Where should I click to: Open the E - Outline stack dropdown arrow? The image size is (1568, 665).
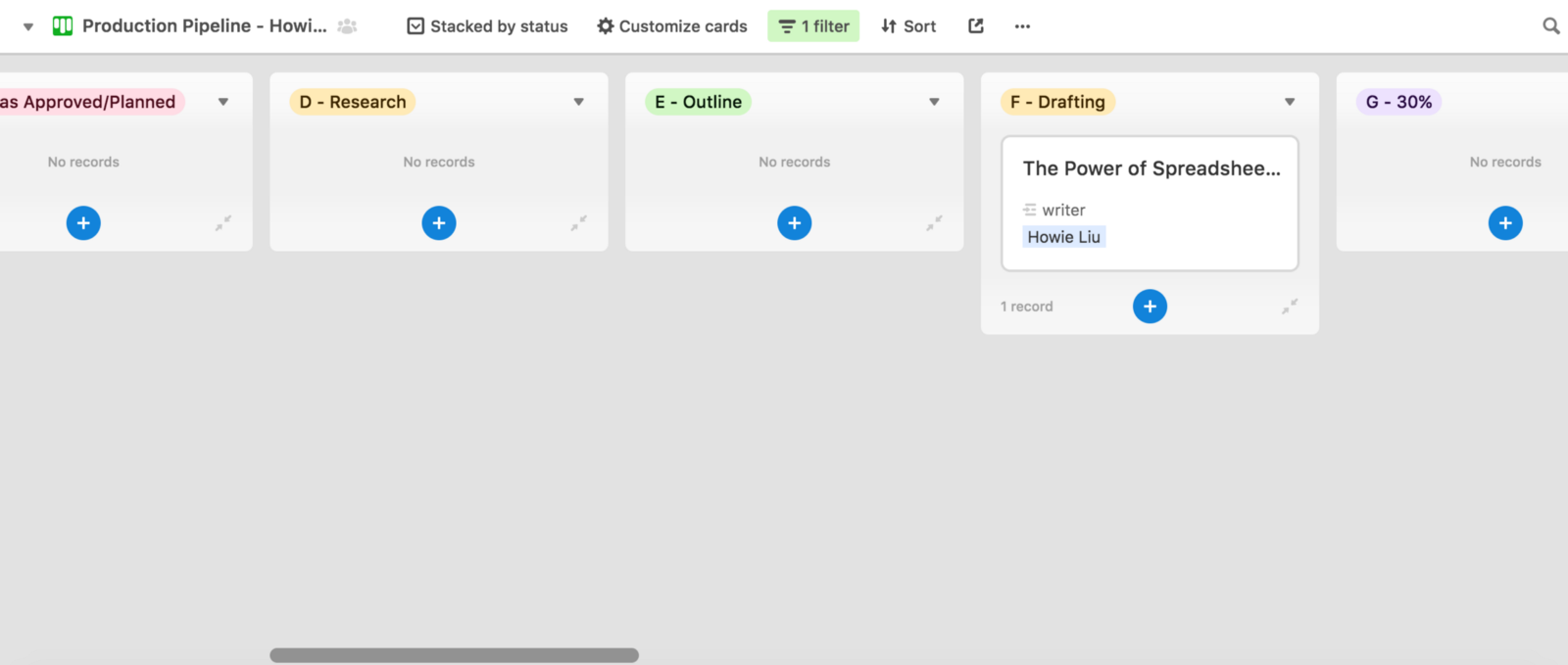click(x=935, y=102)
